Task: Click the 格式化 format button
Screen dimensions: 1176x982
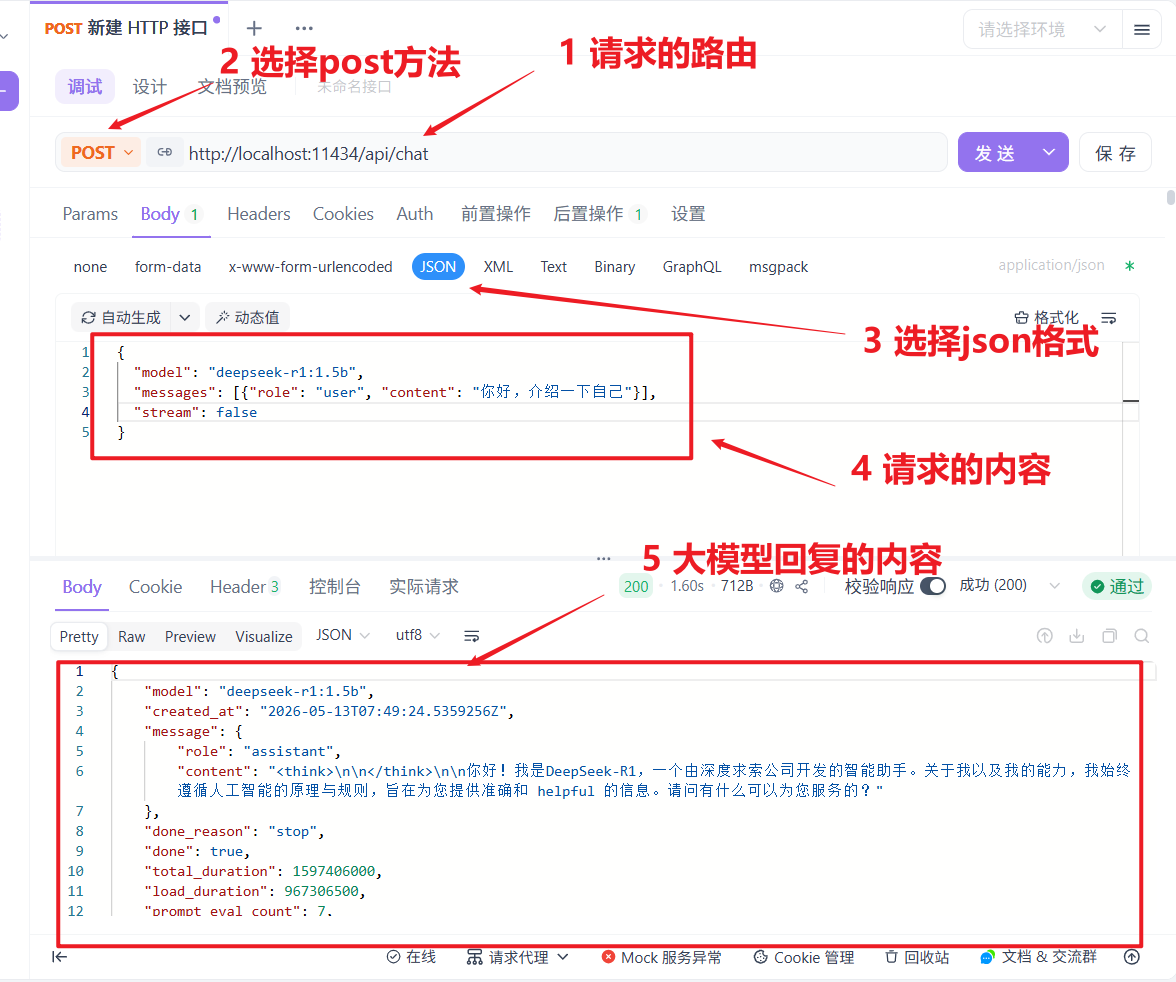Action: click(x=1046, y=317)
